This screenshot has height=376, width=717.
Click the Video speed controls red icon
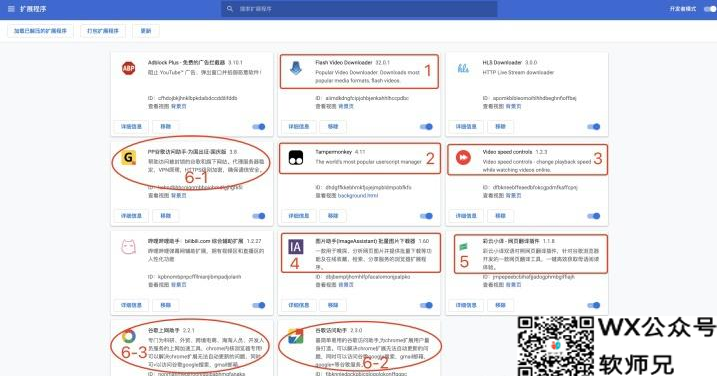(463, 158)
